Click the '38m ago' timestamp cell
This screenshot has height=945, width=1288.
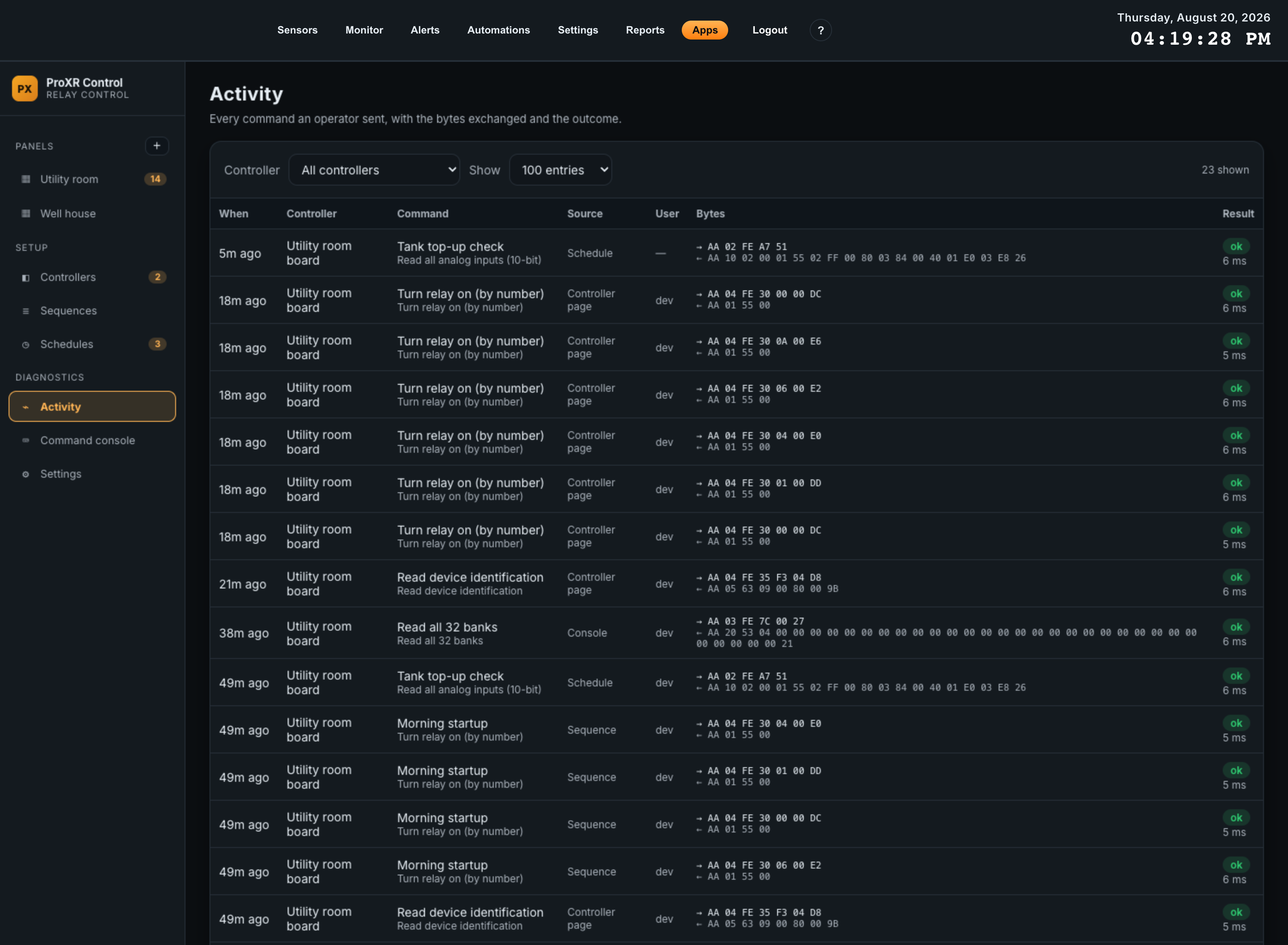tap(244, 633)
